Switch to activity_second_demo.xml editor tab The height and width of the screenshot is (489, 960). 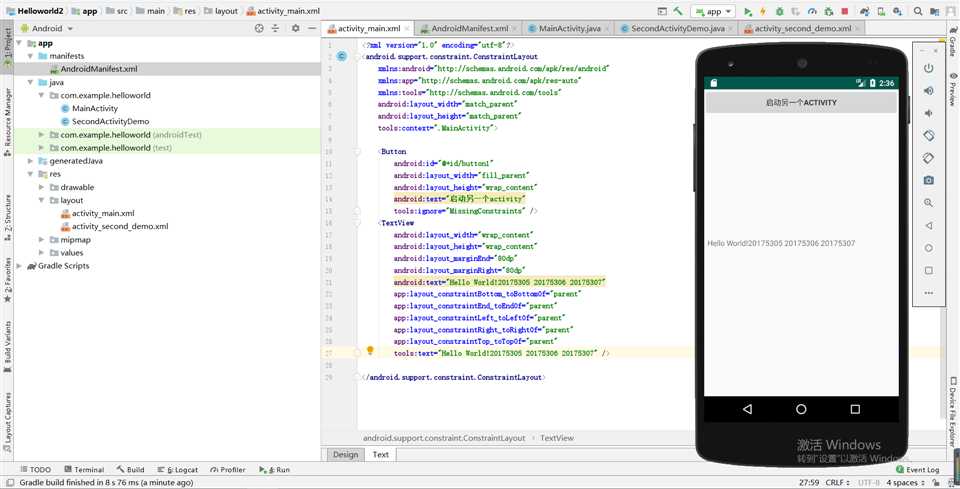(x=802, y=28)
